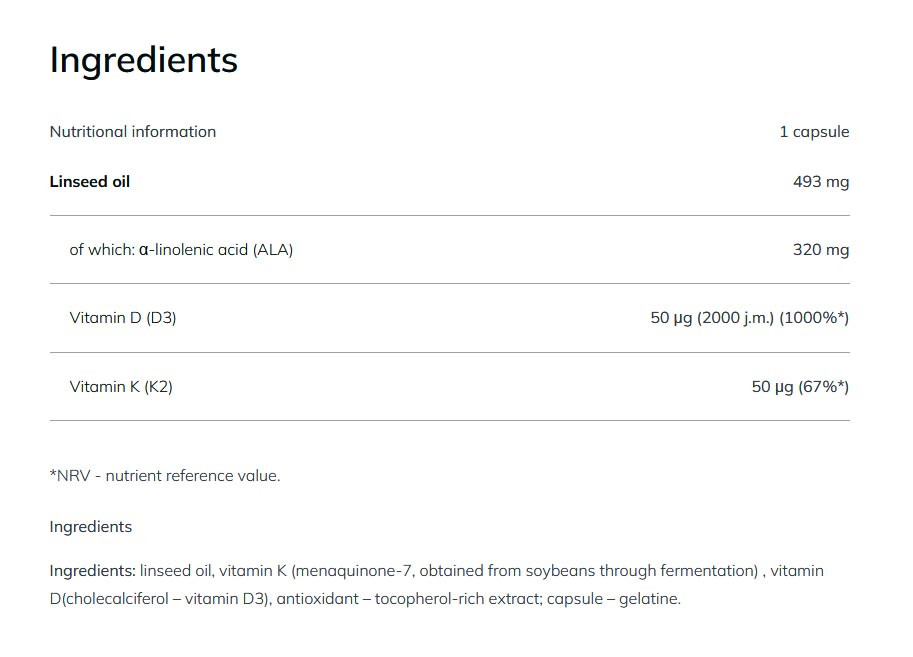Click the 320 mg value
The width and height of the screenshot is (913, 657).
820,250
